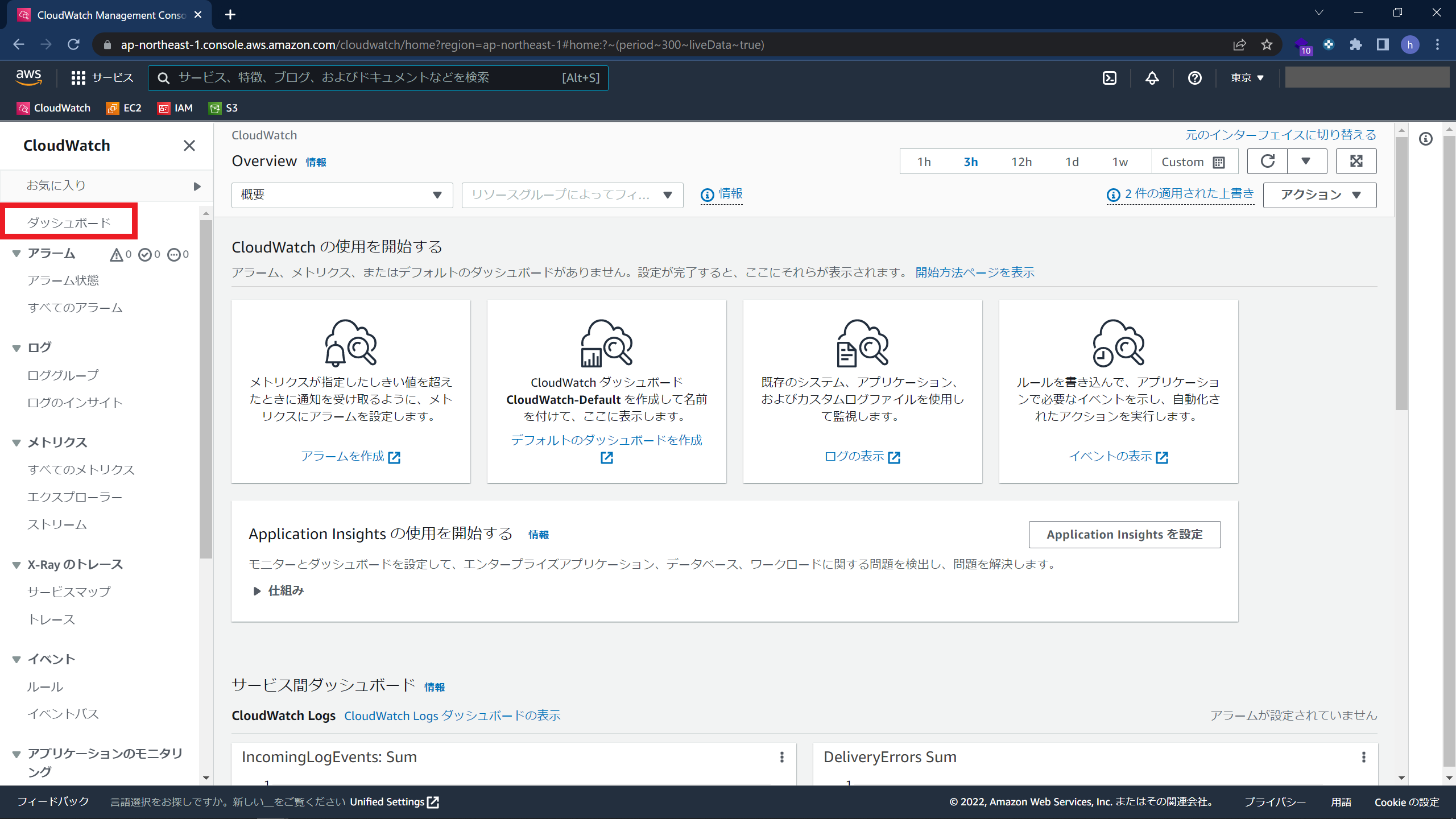Collapse the ログ sidebar section
Screen dimensions: 1456x819
(16, 348)
